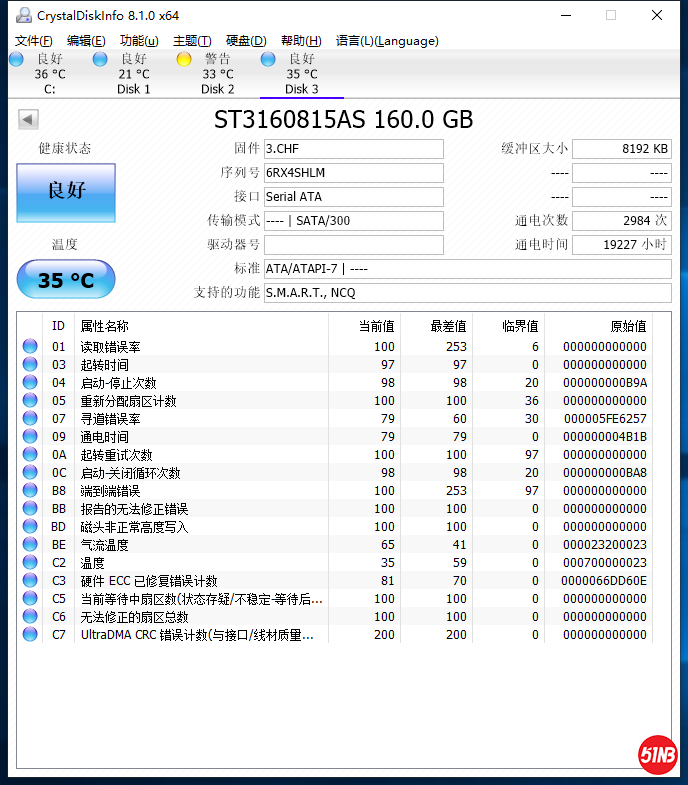Open the 文件(F) menu

(34, 41)
